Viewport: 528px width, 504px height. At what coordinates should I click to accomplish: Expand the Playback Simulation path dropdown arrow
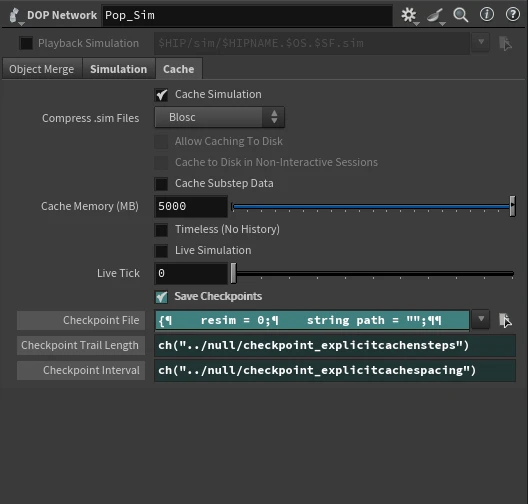pos(481,42)
